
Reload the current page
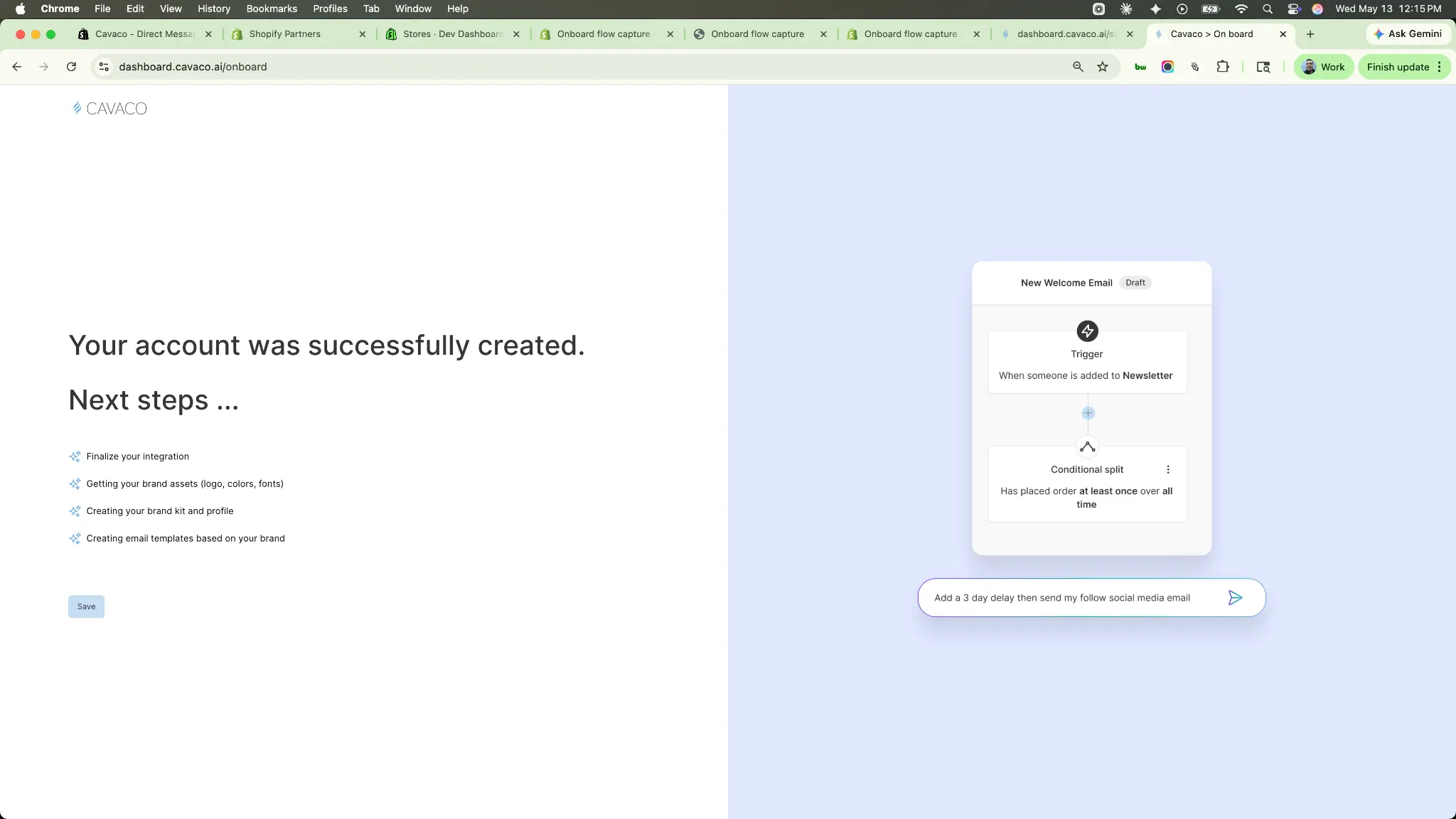pos(71,67)
